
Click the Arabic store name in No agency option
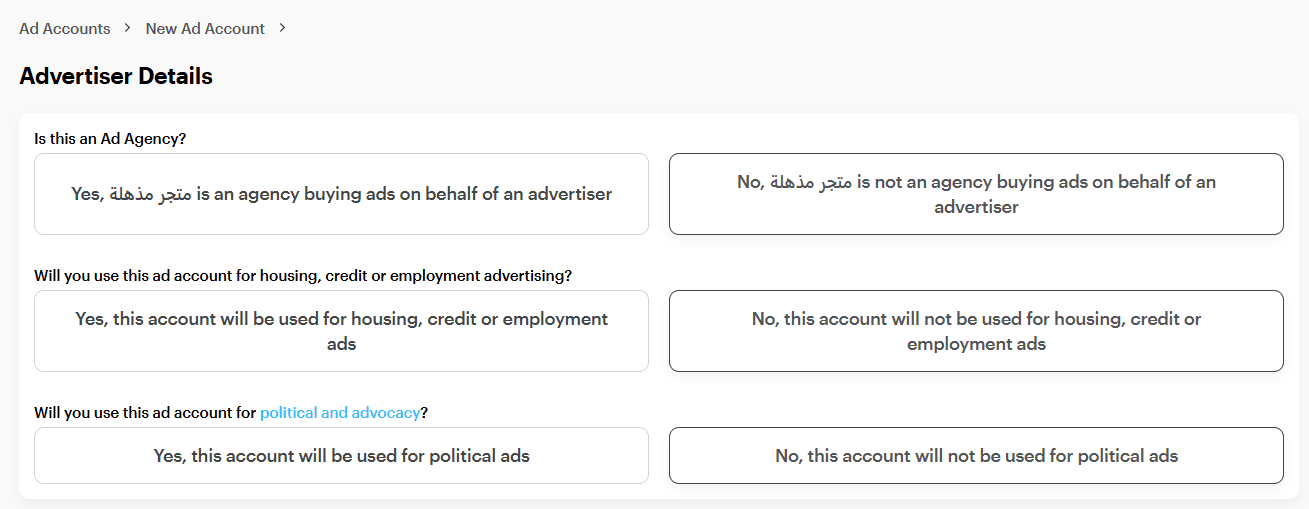tap(809, 182)
